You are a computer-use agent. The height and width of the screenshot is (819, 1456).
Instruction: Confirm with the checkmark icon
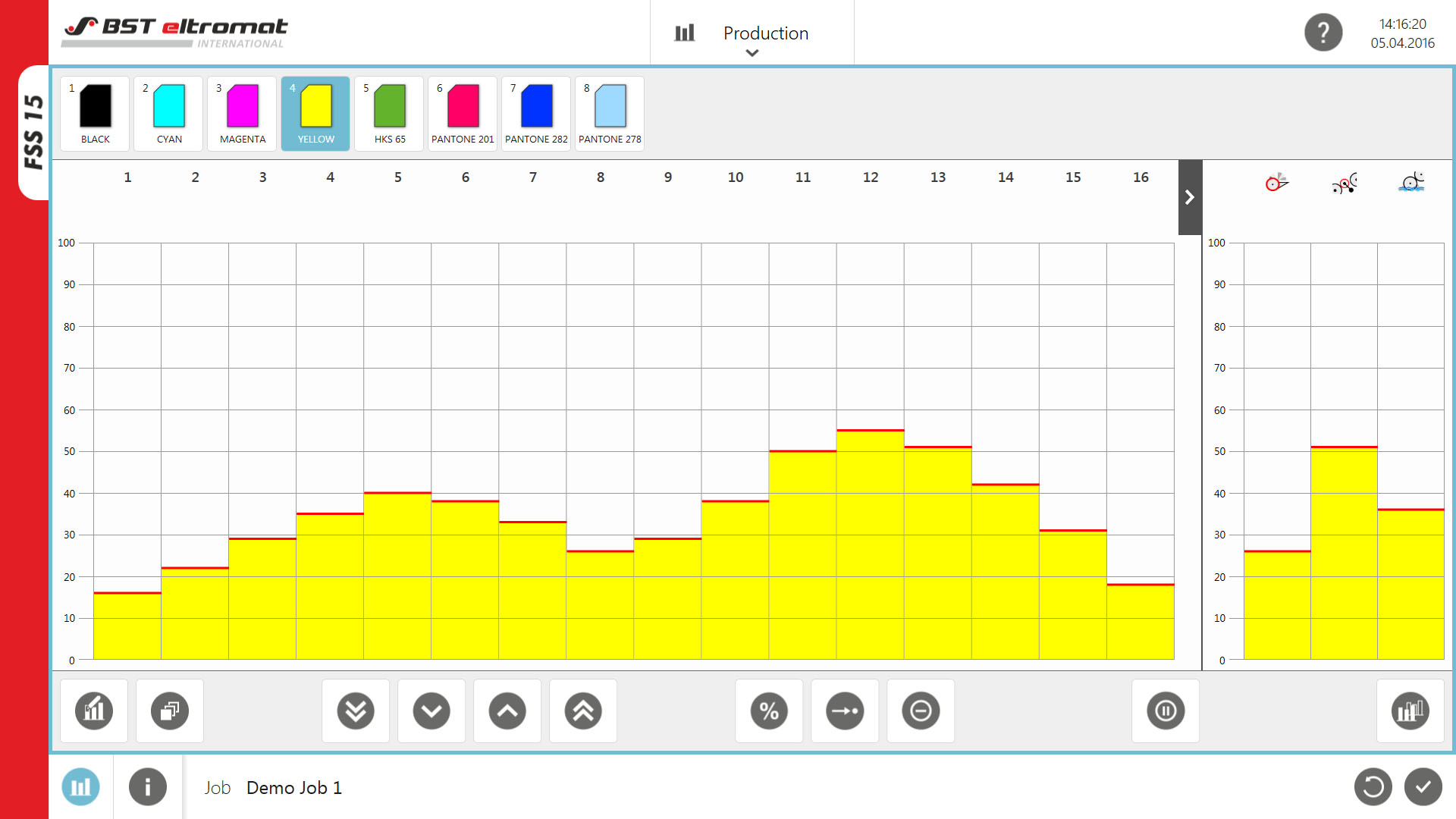[1423, 787]
